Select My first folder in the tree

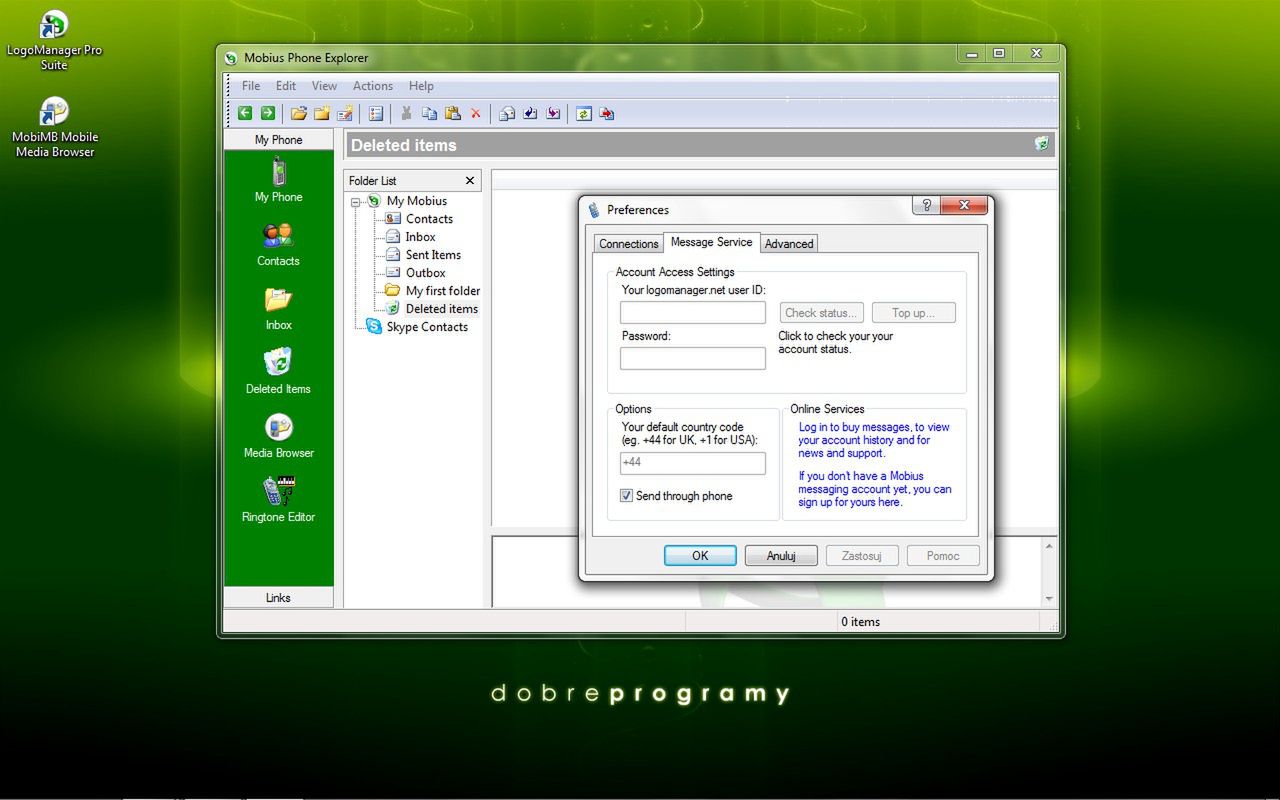point(443,291)
